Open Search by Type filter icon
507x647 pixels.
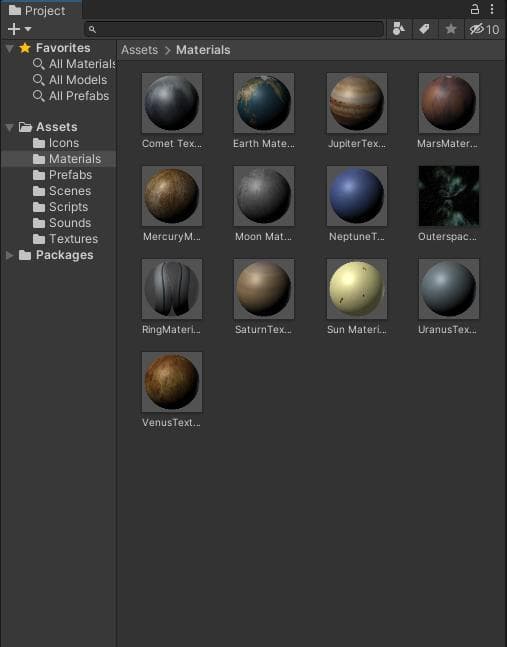[x=399, y=29]
